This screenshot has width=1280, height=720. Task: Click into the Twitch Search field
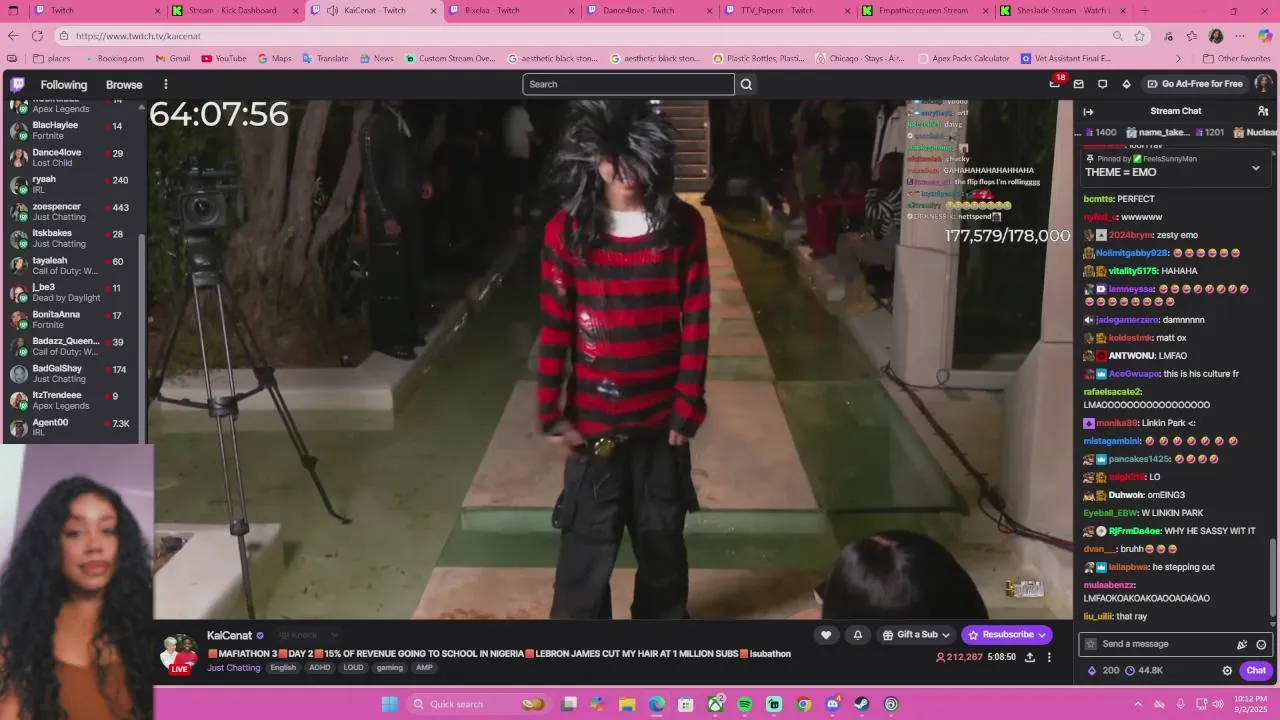click(x=628, y=84)
